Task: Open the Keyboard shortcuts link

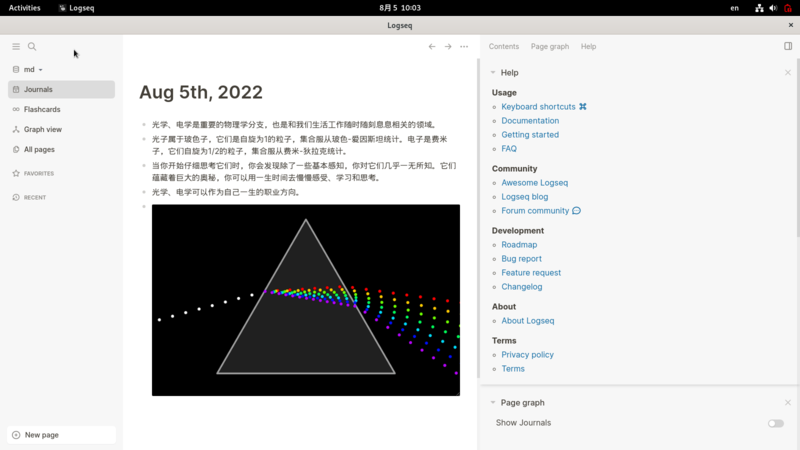Action: [538, 107]
